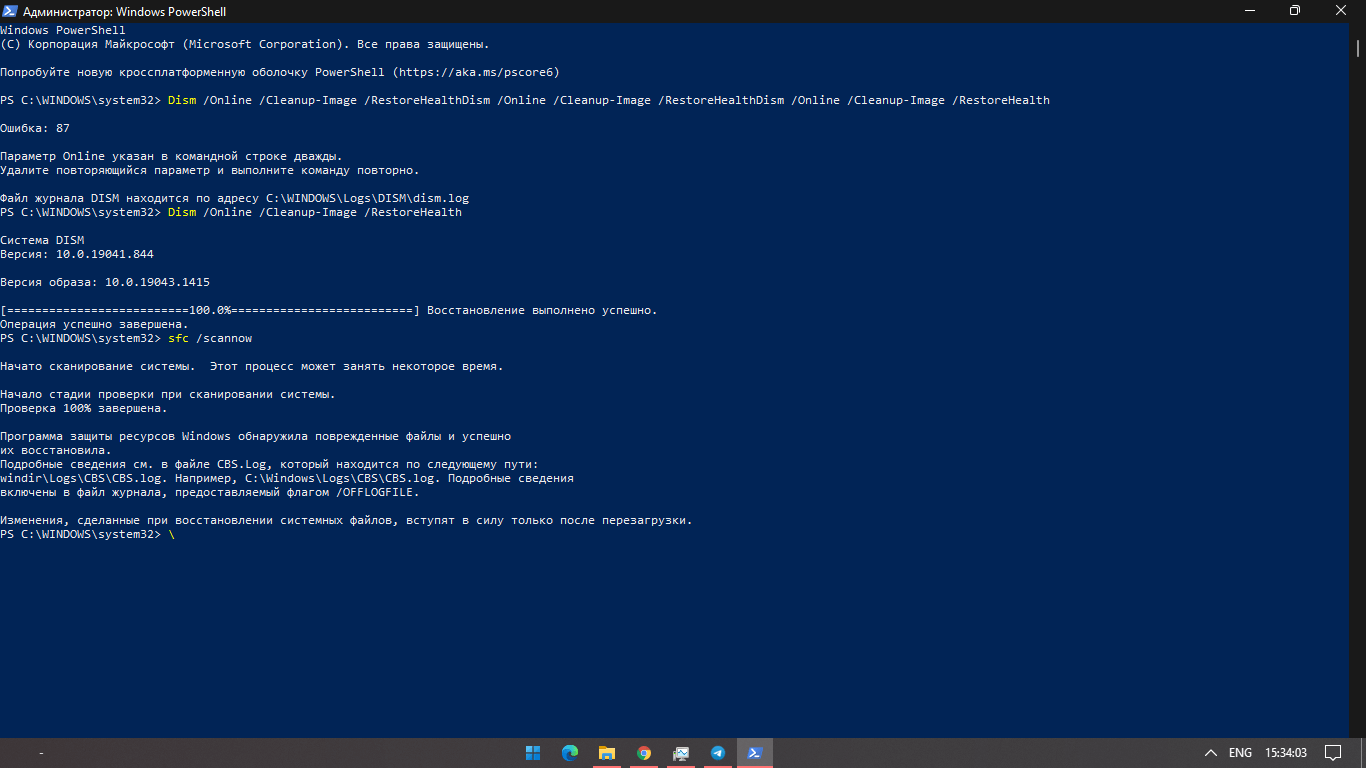This screenshot has width=1366, height=768.
Task: Click 'Начато сканирование системы' line
Action: 252,366
